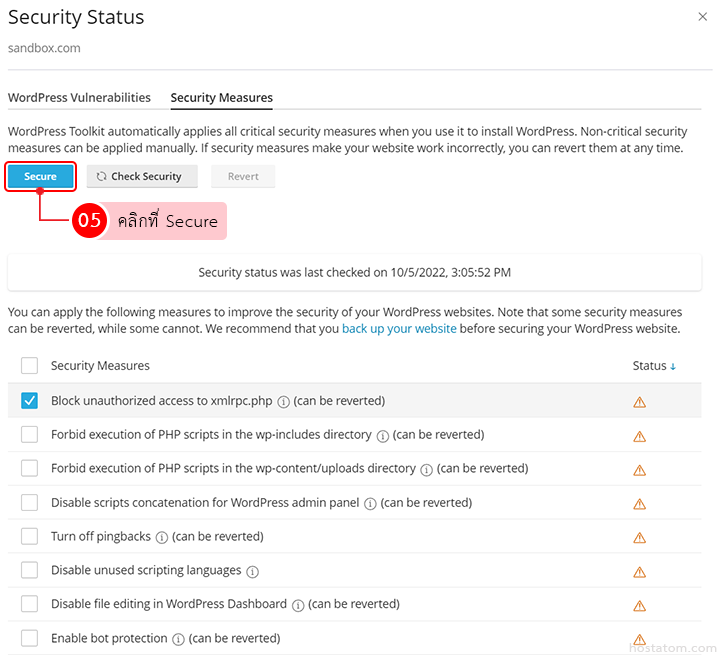Click the Check Security button
Screen dimensions: 720x655
[140, 177]
